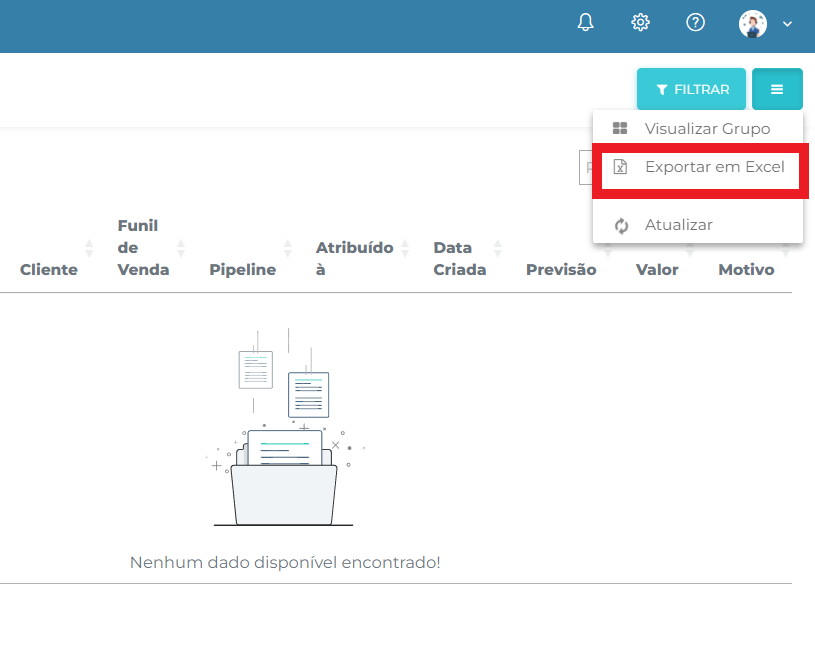Screen dimensions: 815x647
Task: Select Atualizar menu entry
Action: (x=698, y=225)
